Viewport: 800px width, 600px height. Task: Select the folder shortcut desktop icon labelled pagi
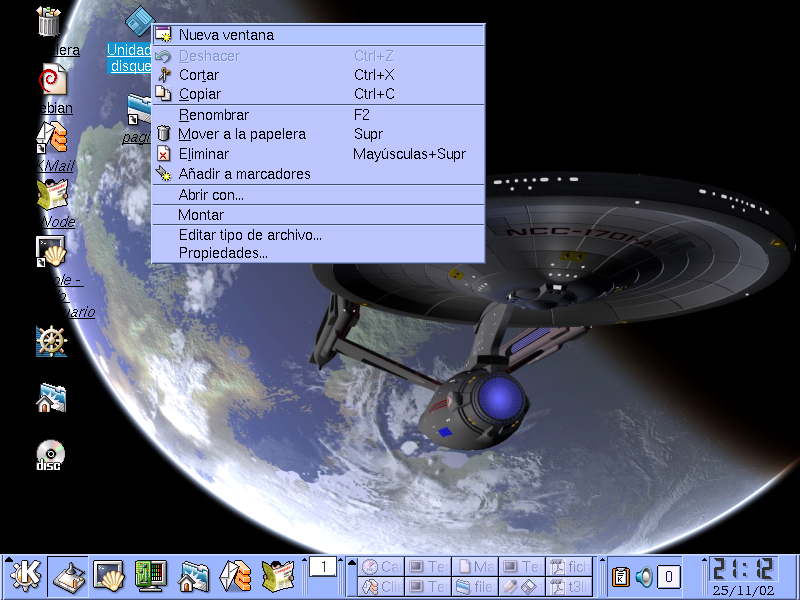139,109
